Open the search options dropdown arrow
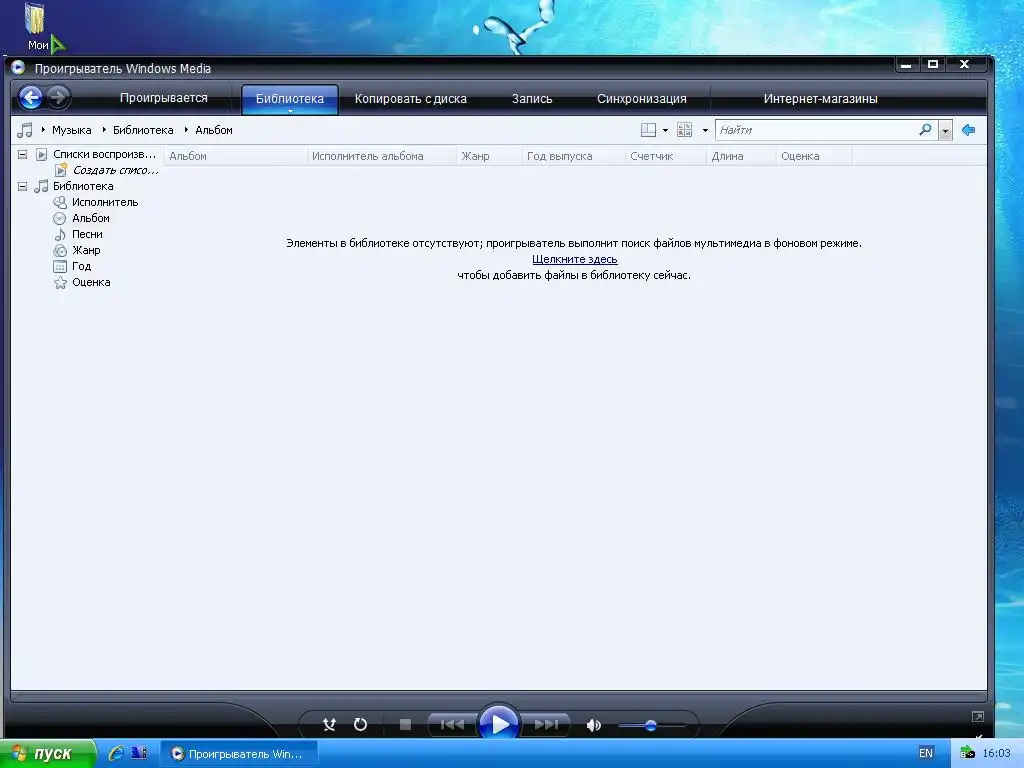This screenshot has height=768, width=1024. coord(945,131)
